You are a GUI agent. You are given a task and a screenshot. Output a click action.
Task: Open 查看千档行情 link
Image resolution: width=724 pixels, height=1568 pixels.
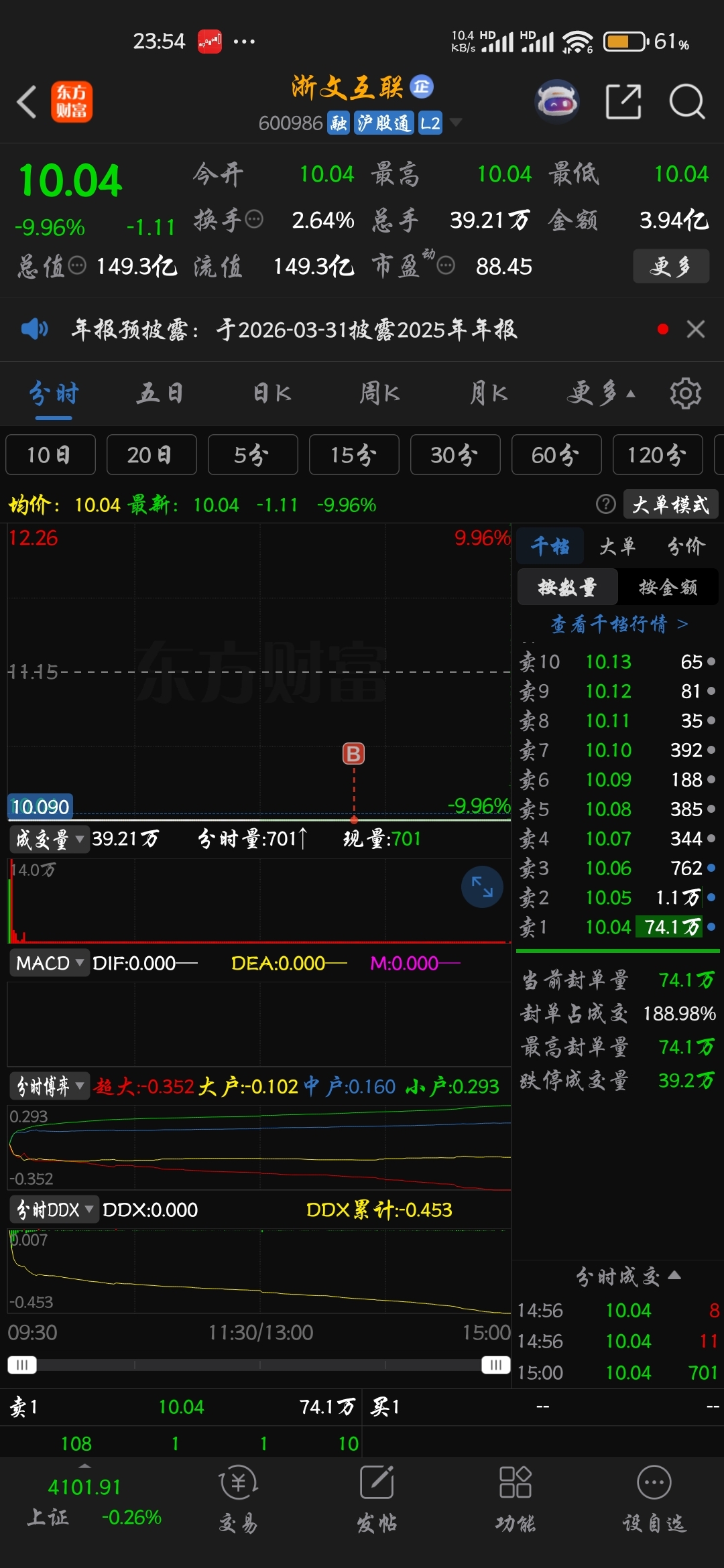619,624
